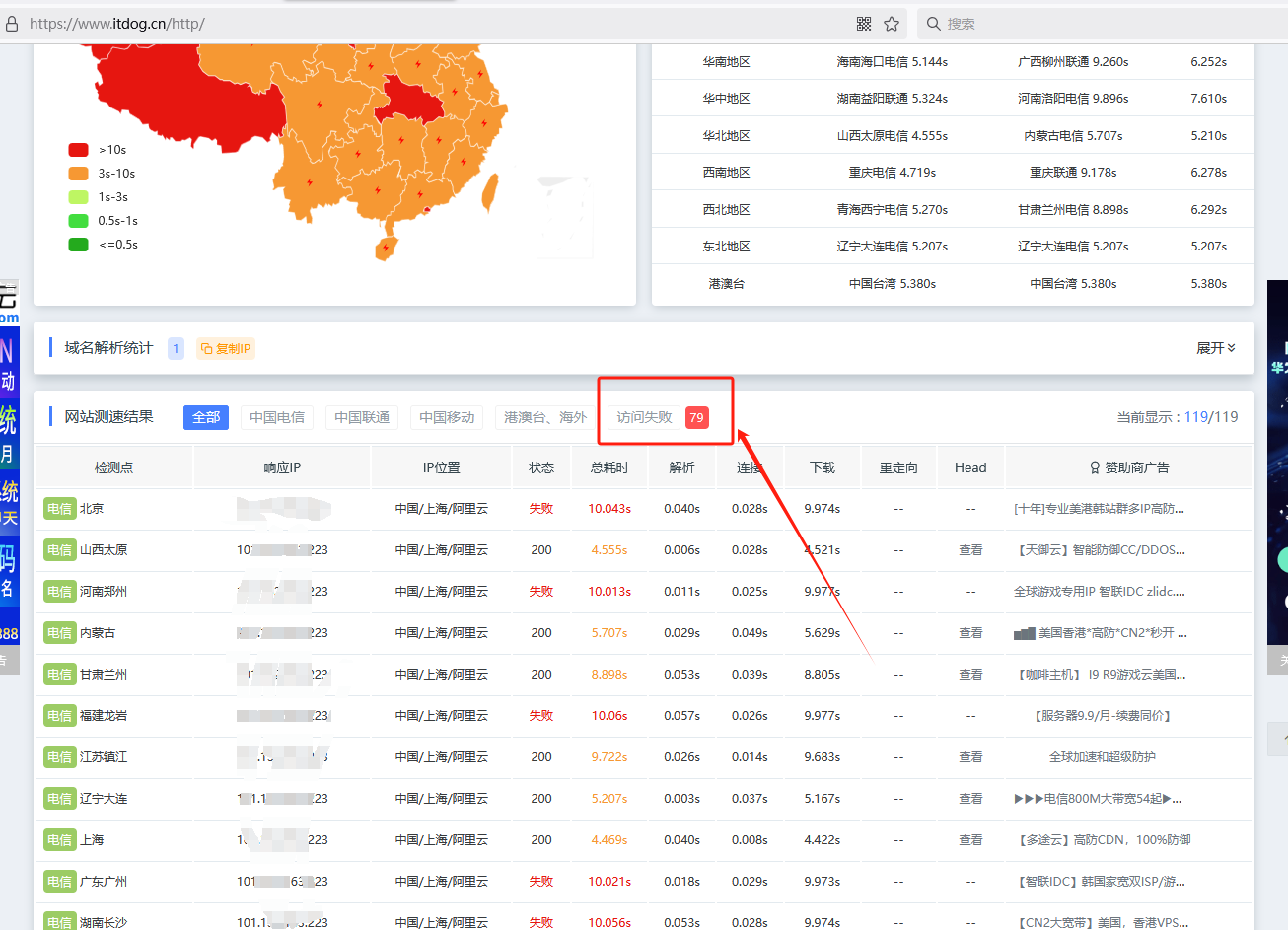Screen dimensions: 1288x930
Task: Click the search magnifier icon
Action: [x=933, y=24]
